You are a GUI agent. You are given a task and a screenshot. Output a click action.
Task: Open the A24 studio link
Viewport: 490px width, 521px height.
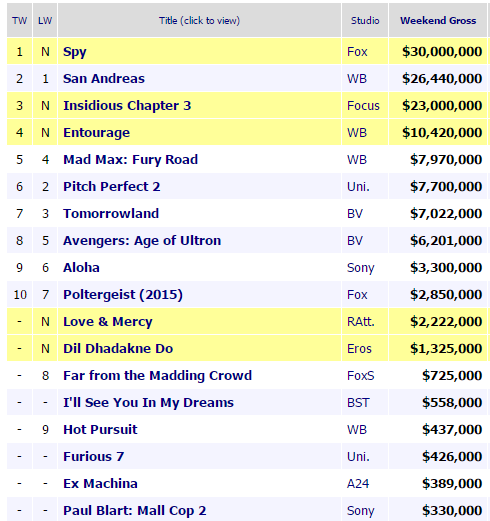[358, 484]
